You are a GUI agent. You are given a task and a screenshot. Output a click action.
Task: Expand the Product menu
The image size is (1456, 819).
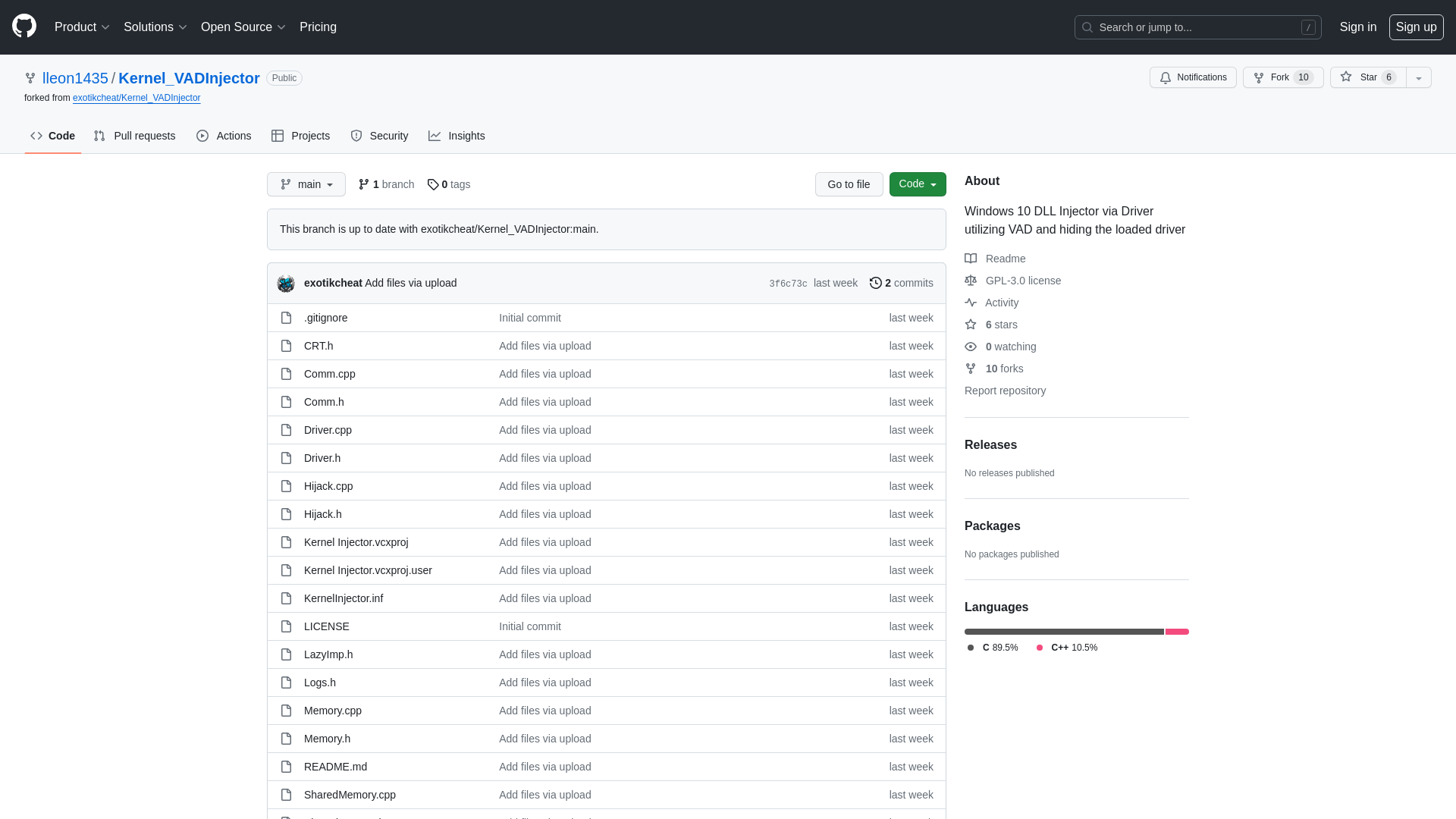point(82,27)
